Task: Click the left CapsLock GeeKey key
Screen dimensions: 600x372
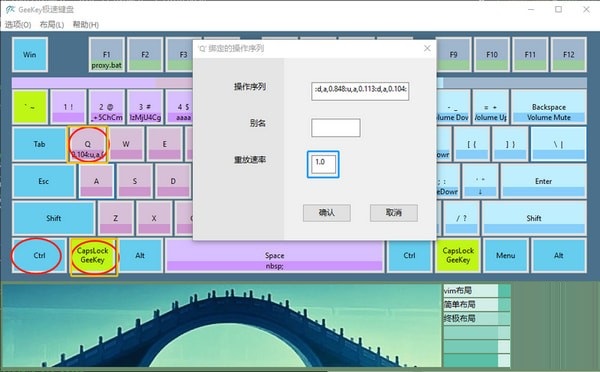Action: [93, 256]
